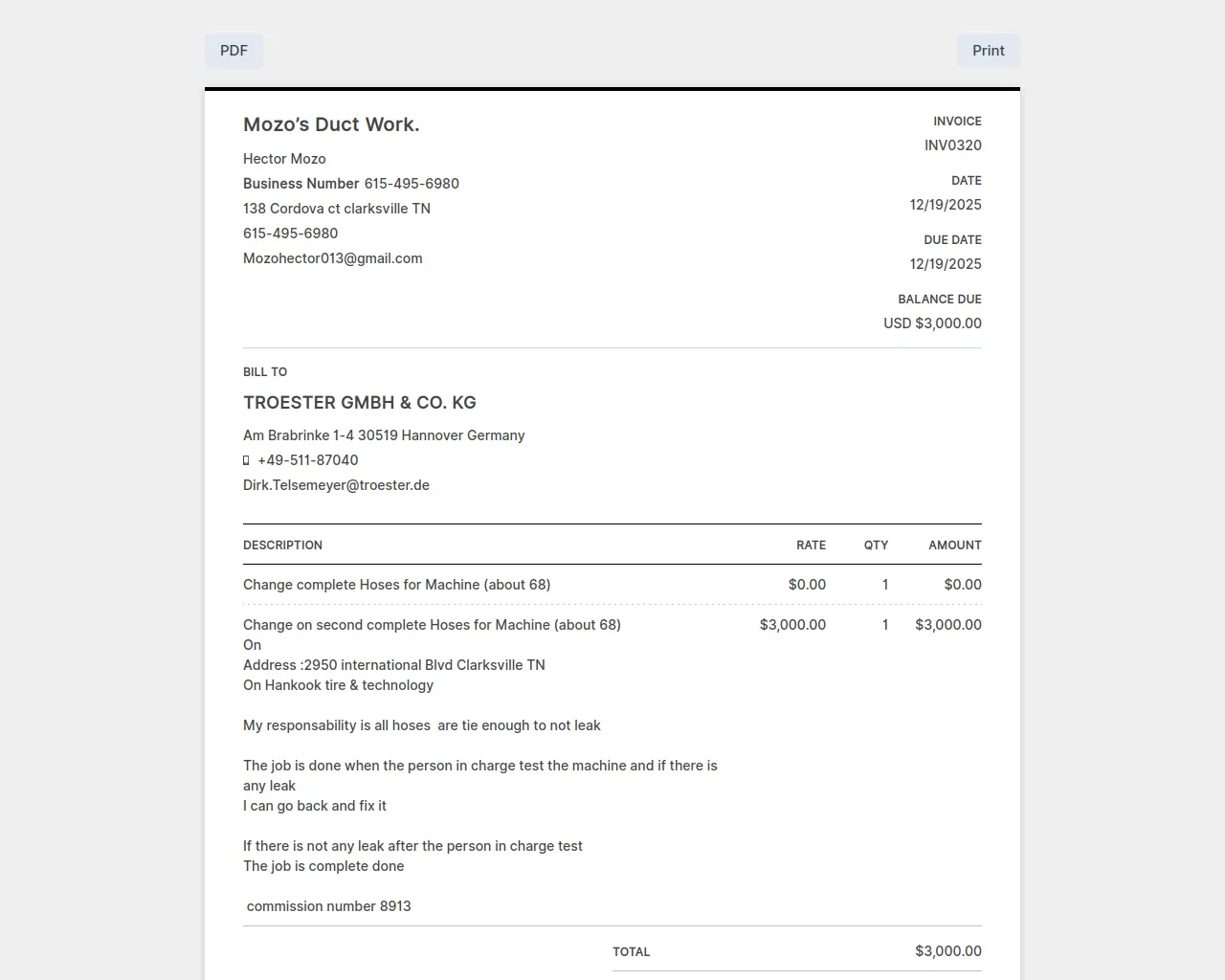
Task: Click the TROESTER GMBH & CO. KG name
Action: pyautogui.click(x=359, y=403)
